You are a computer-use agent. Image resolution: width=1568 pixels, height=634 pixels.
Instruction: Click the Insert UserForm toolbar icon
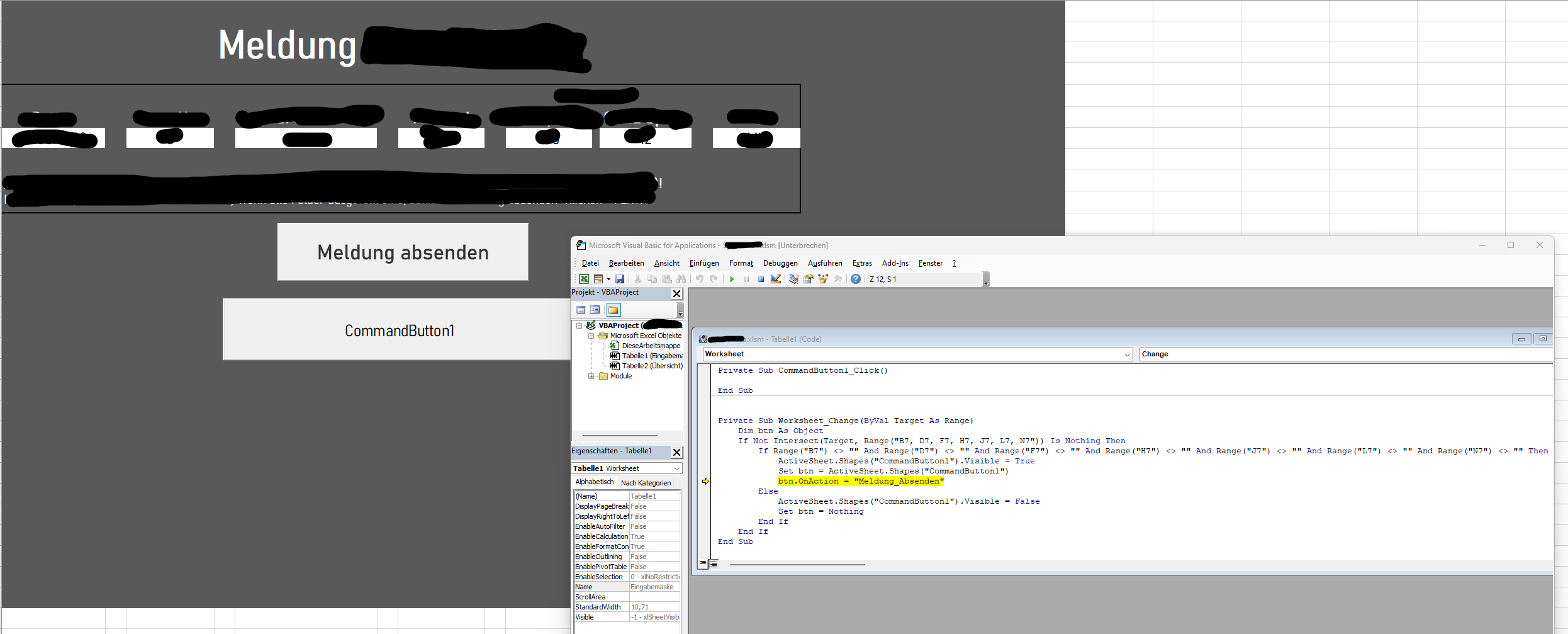pos(598,279)
